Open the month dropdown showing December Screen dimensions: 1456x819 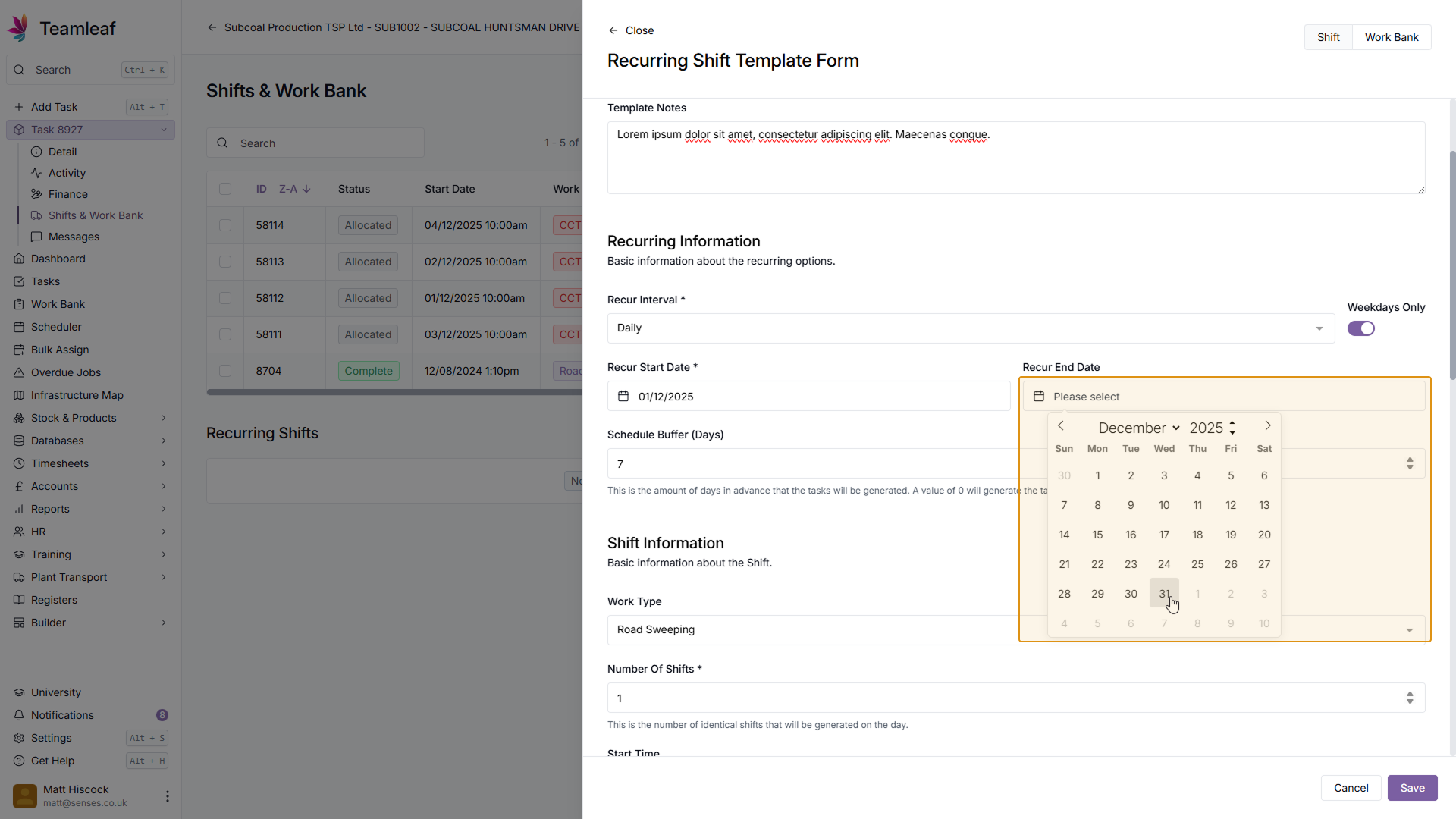pos(1138,428)
